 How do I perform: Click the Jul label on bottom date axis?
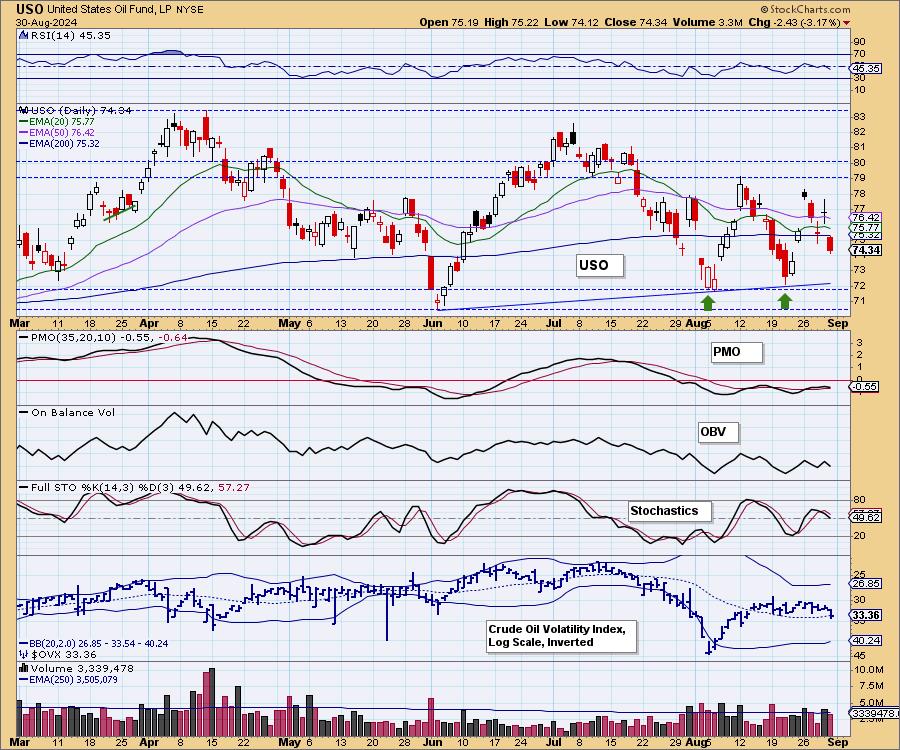pyautogui.click(x=554, y=742)
